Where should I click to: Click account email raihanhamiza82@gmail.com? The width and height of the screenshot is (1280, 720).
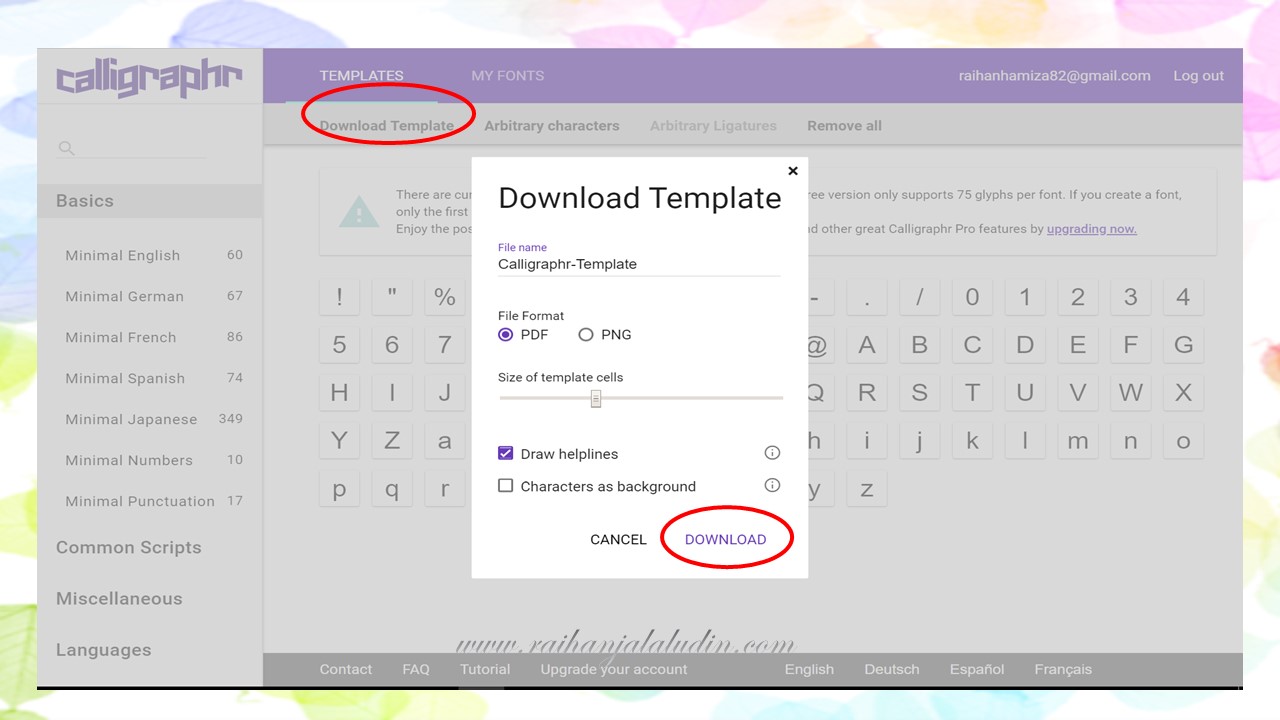coord(1055,75)
